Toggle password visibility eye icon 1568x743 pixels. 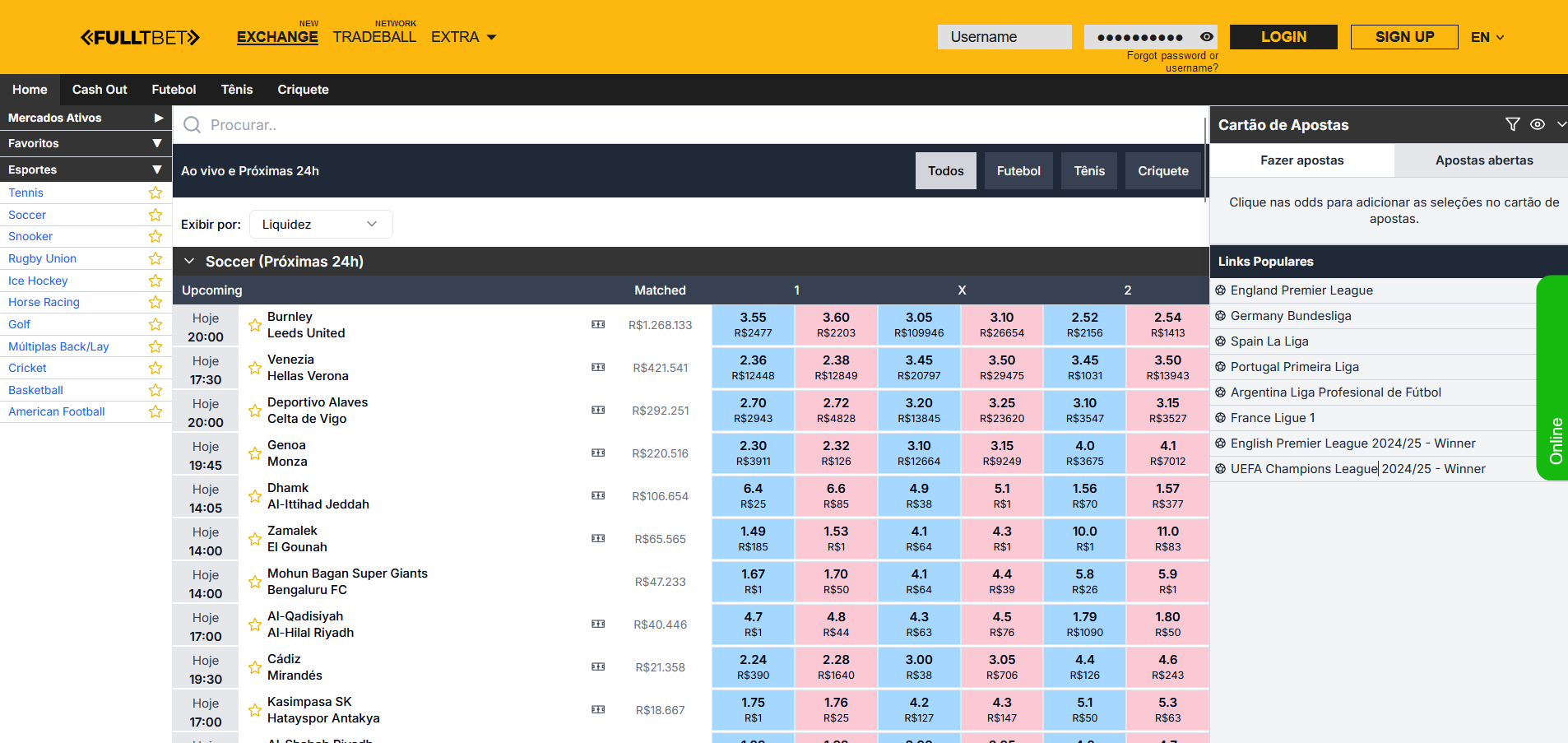pyautogui.click(x=1207, y=37)
